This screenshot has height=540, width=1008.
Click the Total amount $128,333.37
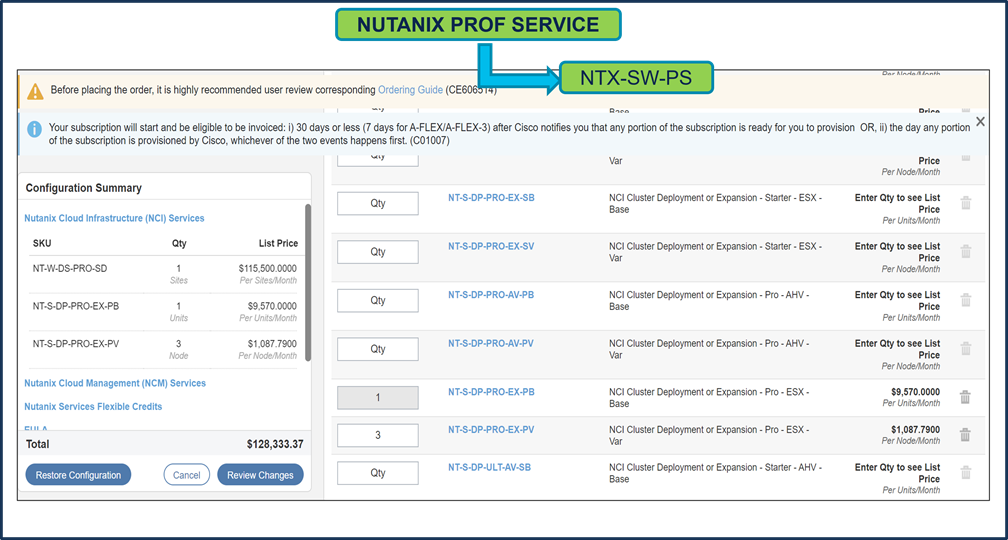(x=275, y=444)
